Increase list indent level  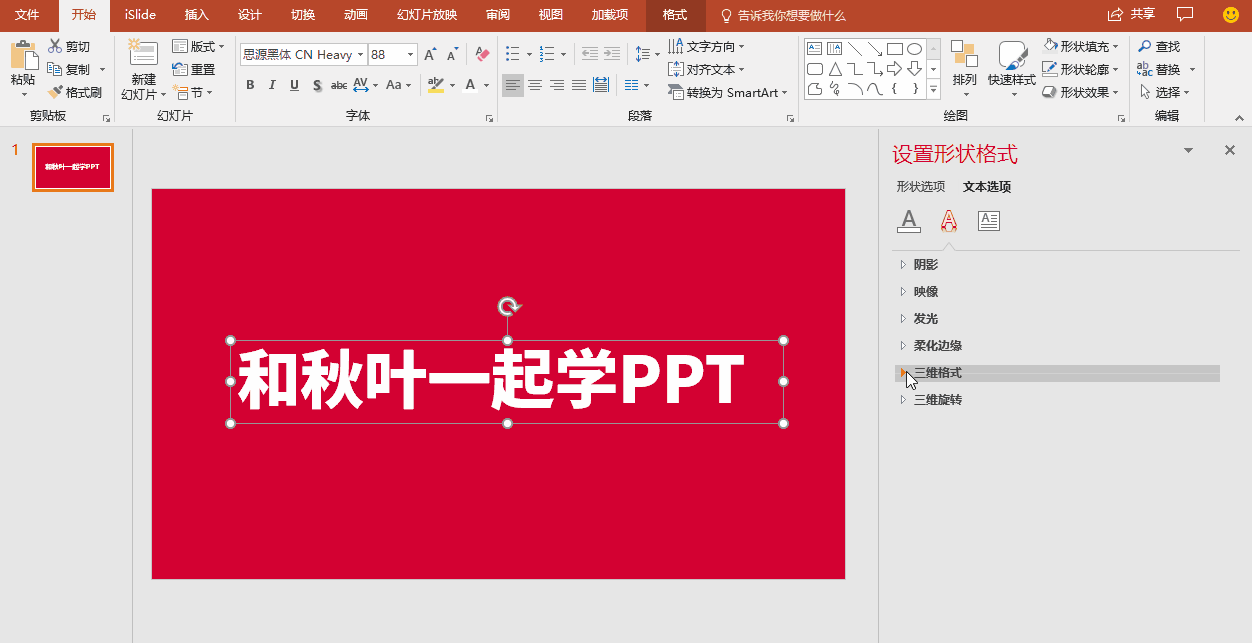tap(612, 54)
